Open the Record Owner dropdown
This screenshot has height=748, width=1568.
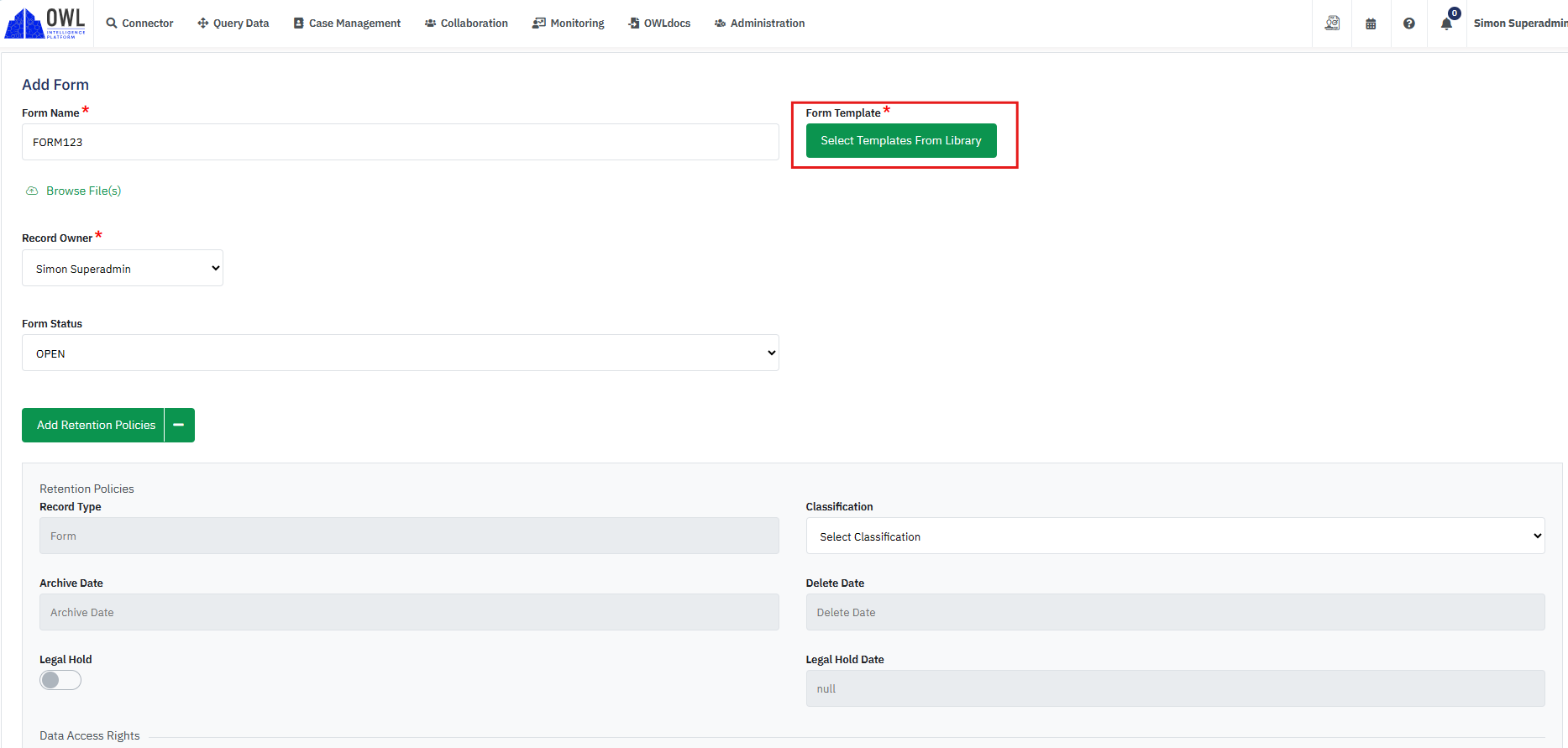point(123,268)
